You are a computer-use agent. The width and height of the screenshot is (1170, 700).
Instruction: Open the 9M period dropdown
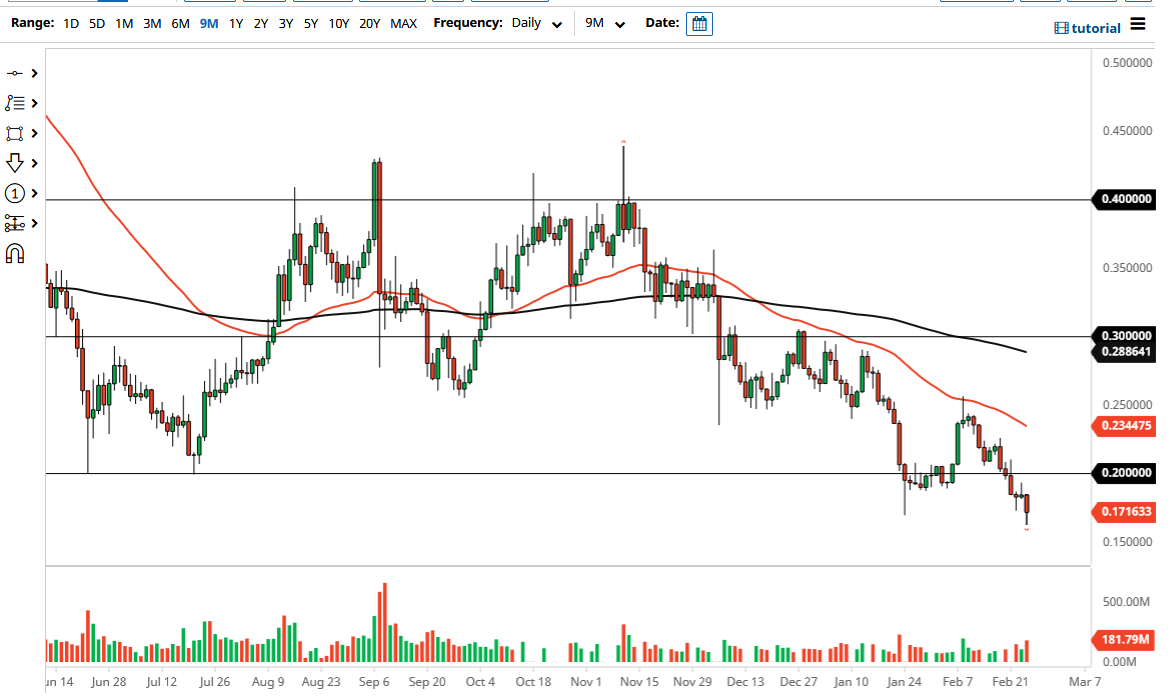[x=604, y=23]
